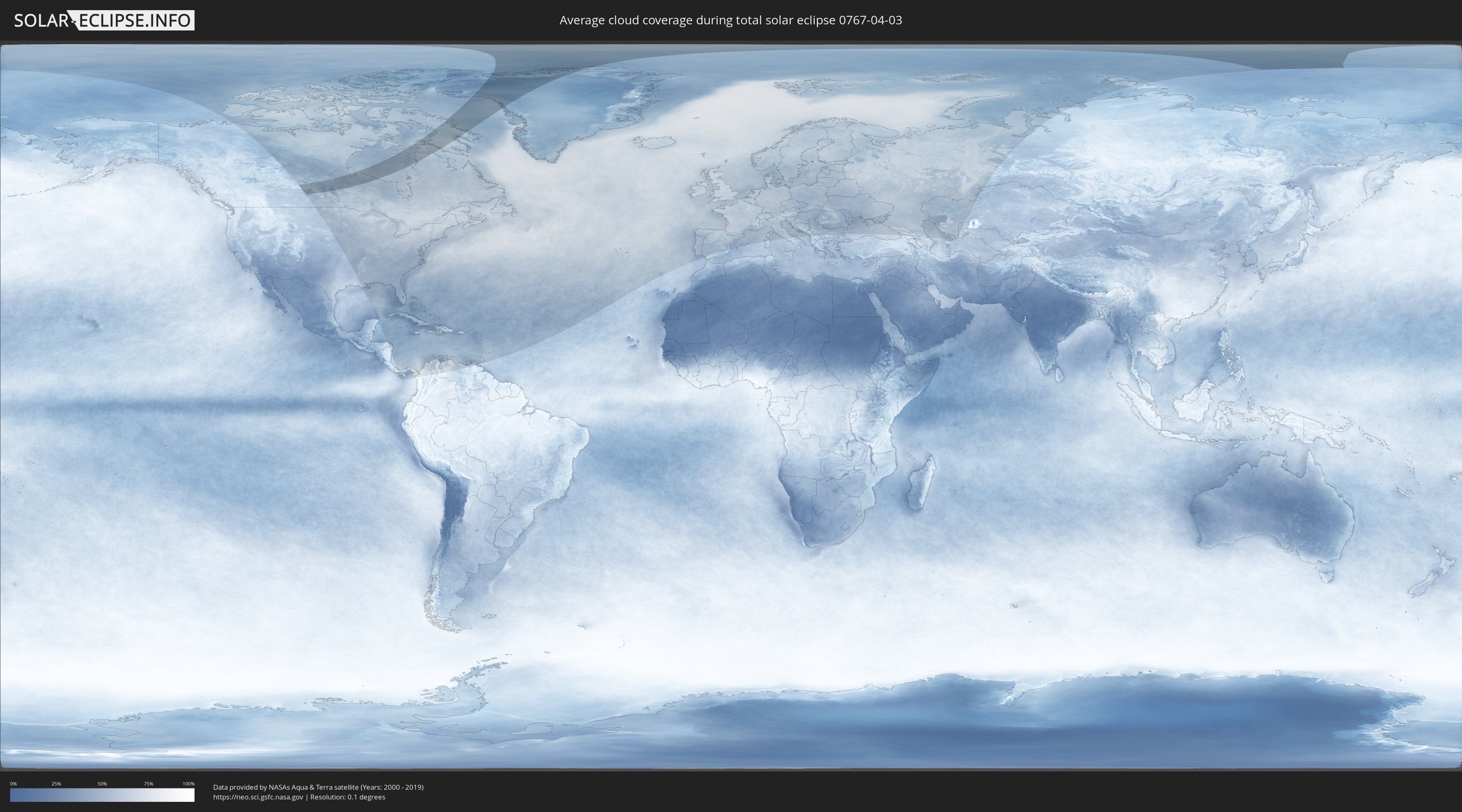Click the map title text about eclipse 0767-04-03
Viewport: 1462px width, 812px height.
(731, 20)
